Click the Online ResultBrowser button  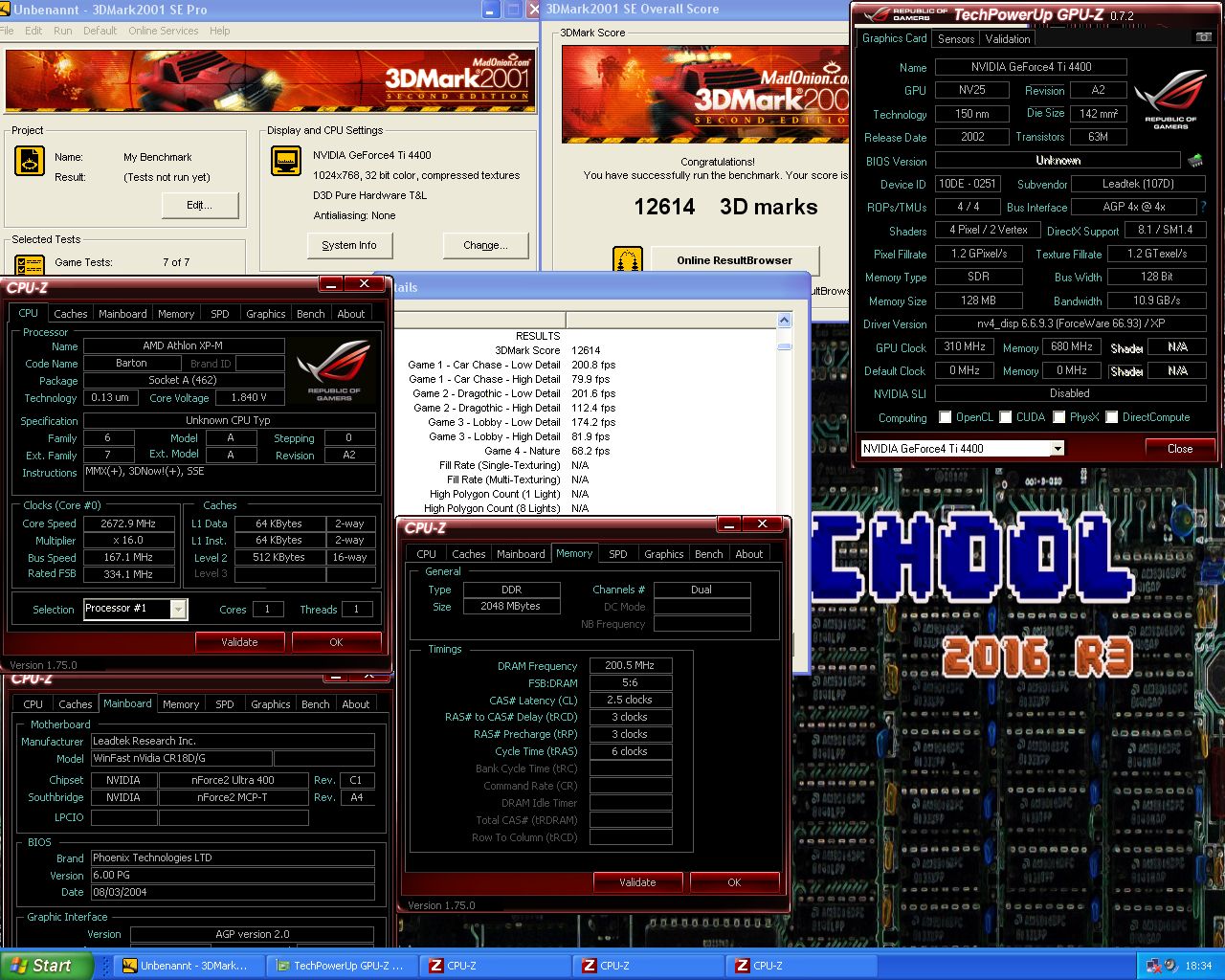click(x=735, y=259)
